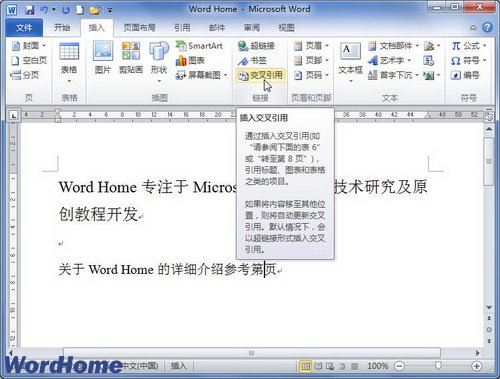The width and height of the screenshot is (500, 379).
Task: Open the 文件 tab
Action: click(24, 28)
